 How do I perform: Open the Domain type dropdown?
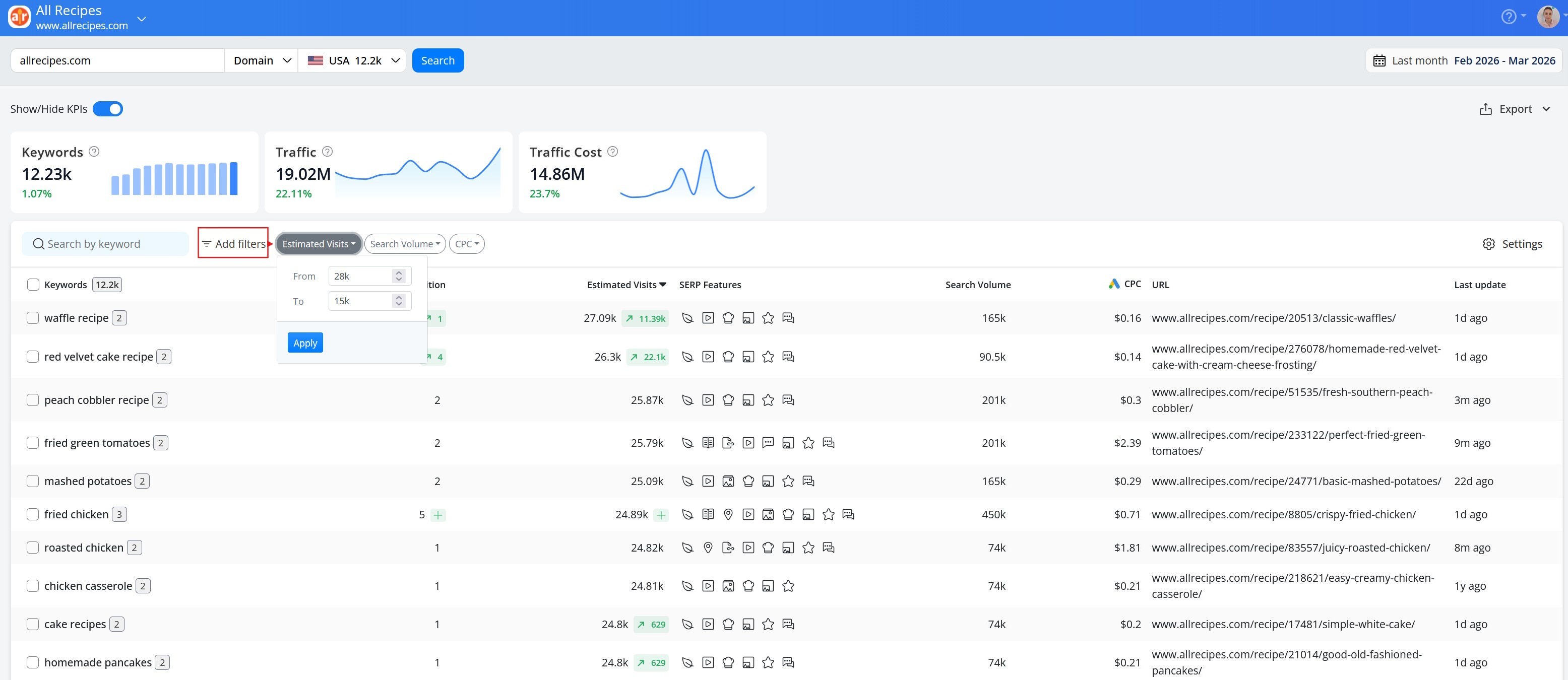pyautogui.click(x=262, y=61)
